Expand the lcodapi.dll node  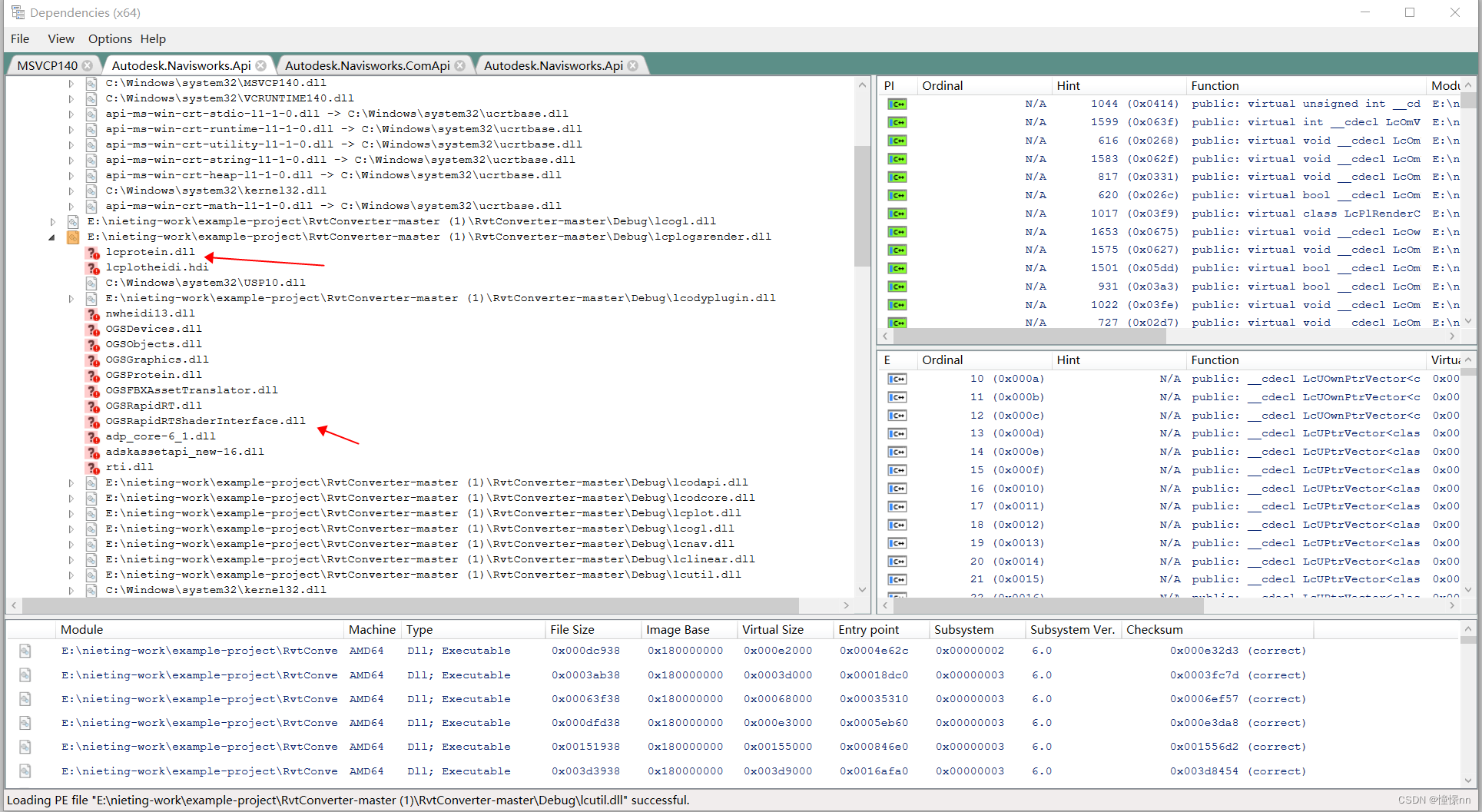71,482
